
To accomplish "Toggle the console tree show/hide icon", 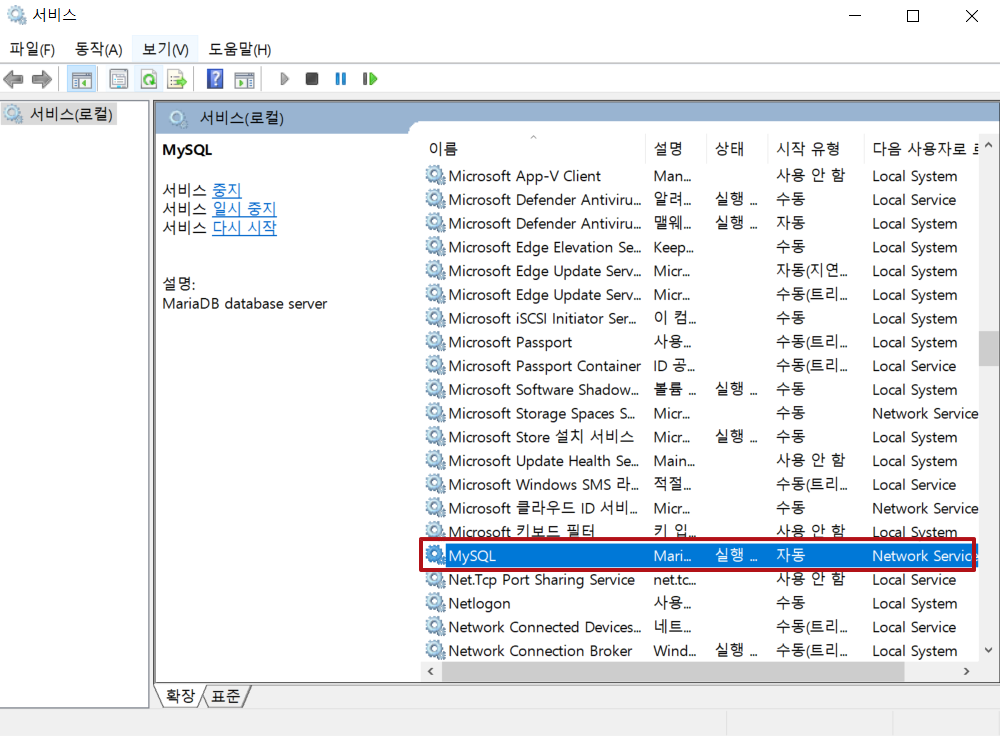I will [x=82, y=80].
